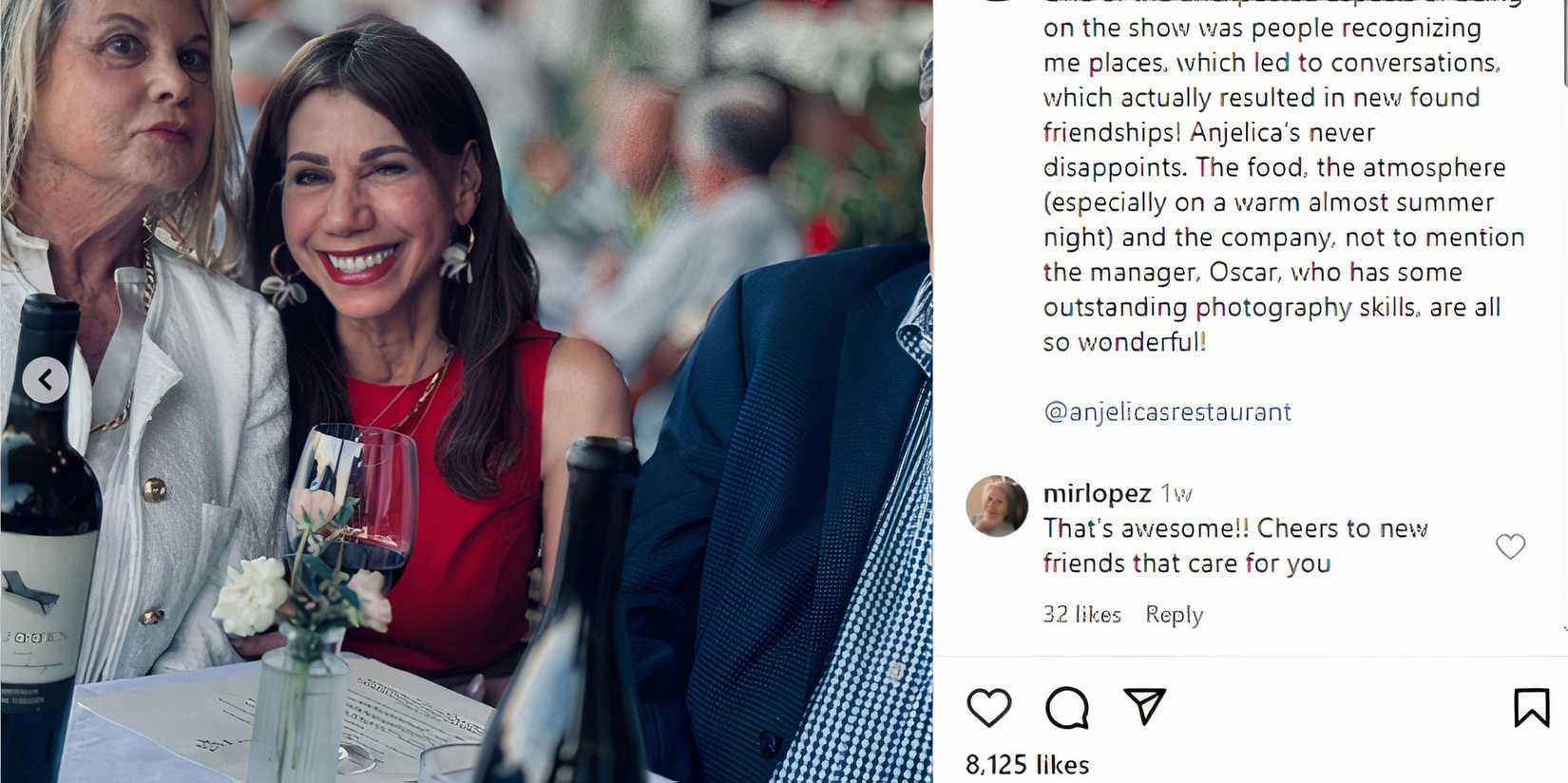The image size is (1568, 783).
Task: Visit the mirlopez username profile
Action: tap(1097, 493)
